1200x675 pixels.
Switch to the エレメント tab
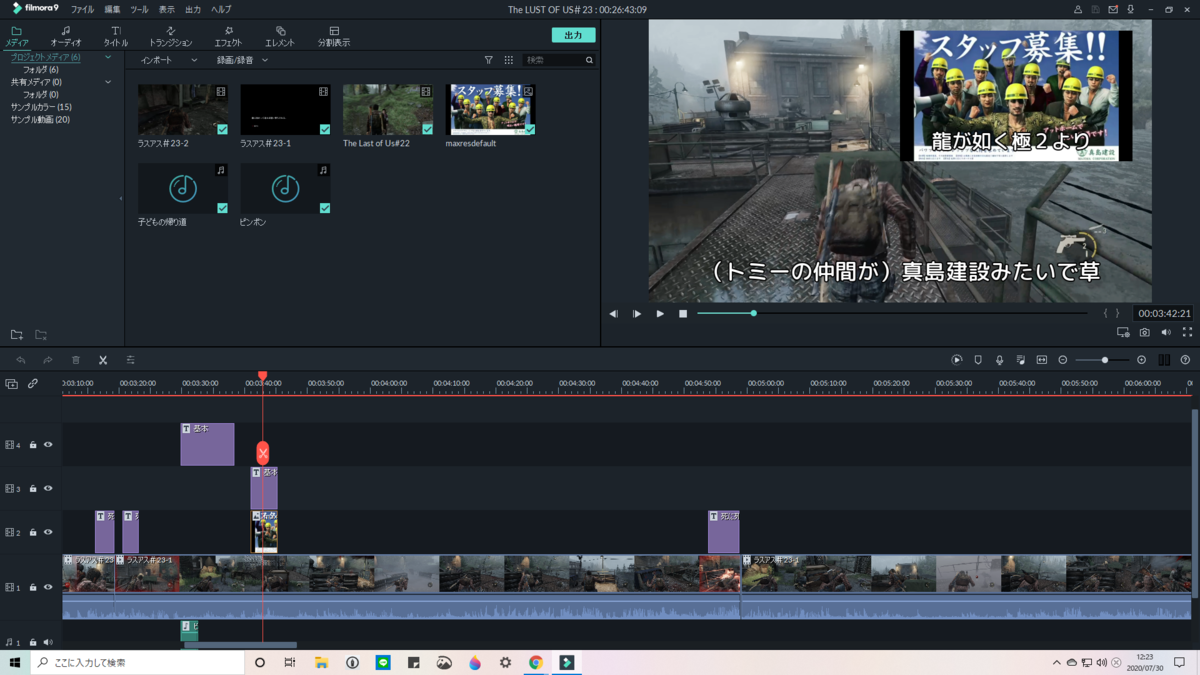point(280,37)
